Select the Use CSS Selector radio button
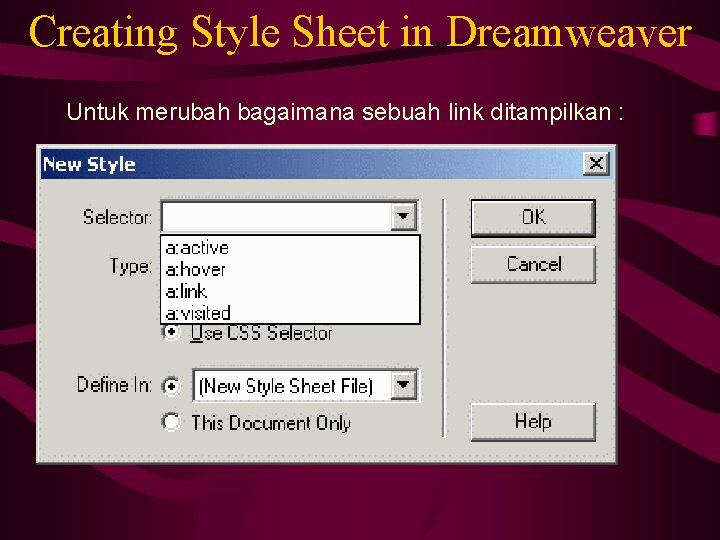Image resolution: width=720 pixels, height=540 pixels. point(171,332)
